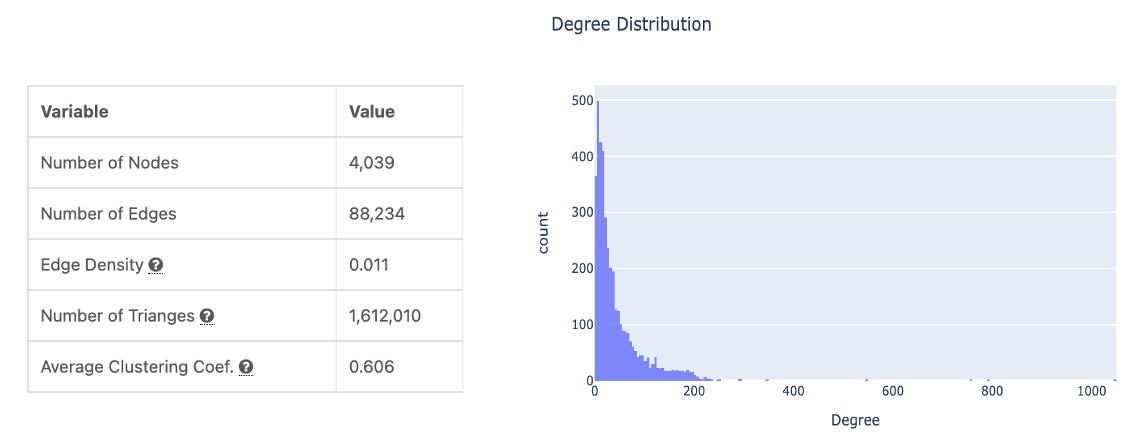Click the count y-axis title
Image resolution: width=1144 pixels, height=446 pixels.
[544, 232]
